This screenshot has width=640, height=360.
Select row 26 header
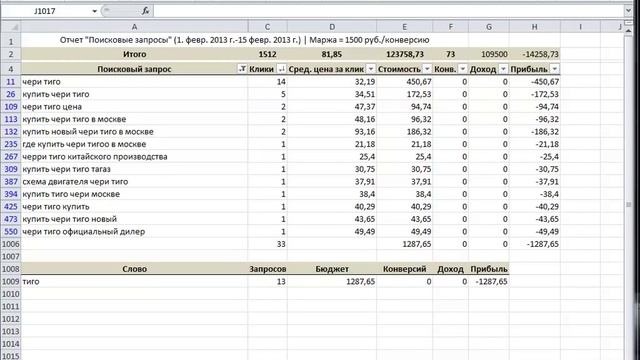(11, 94)
